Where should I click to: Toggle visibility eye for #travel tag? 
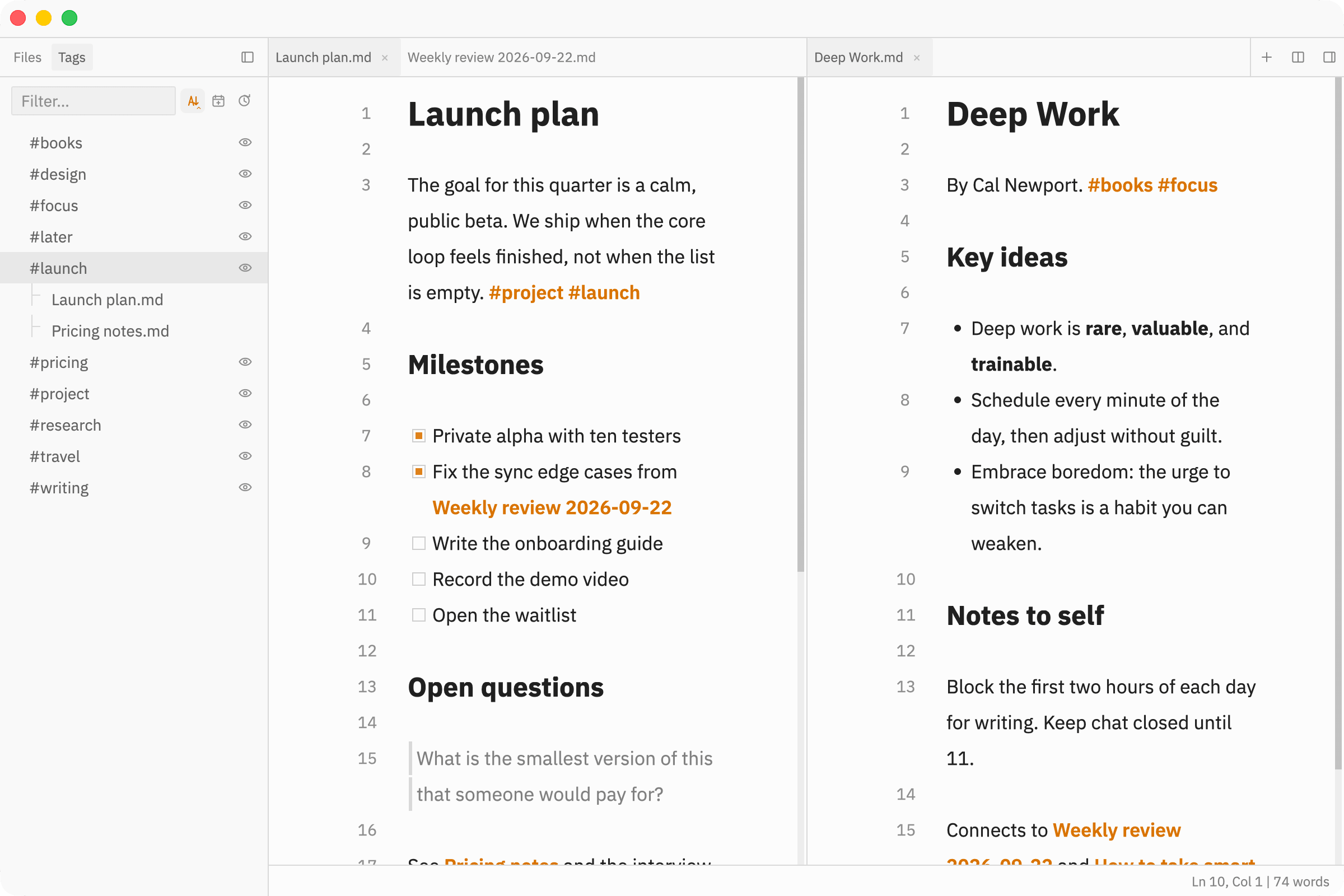coord(245,456)
